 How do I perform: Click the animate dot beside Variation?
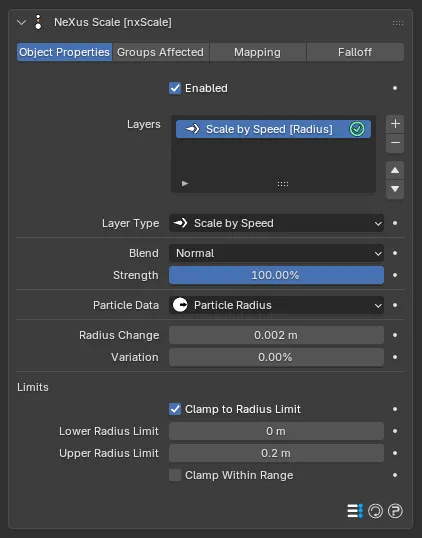click(x=395, y=357)
